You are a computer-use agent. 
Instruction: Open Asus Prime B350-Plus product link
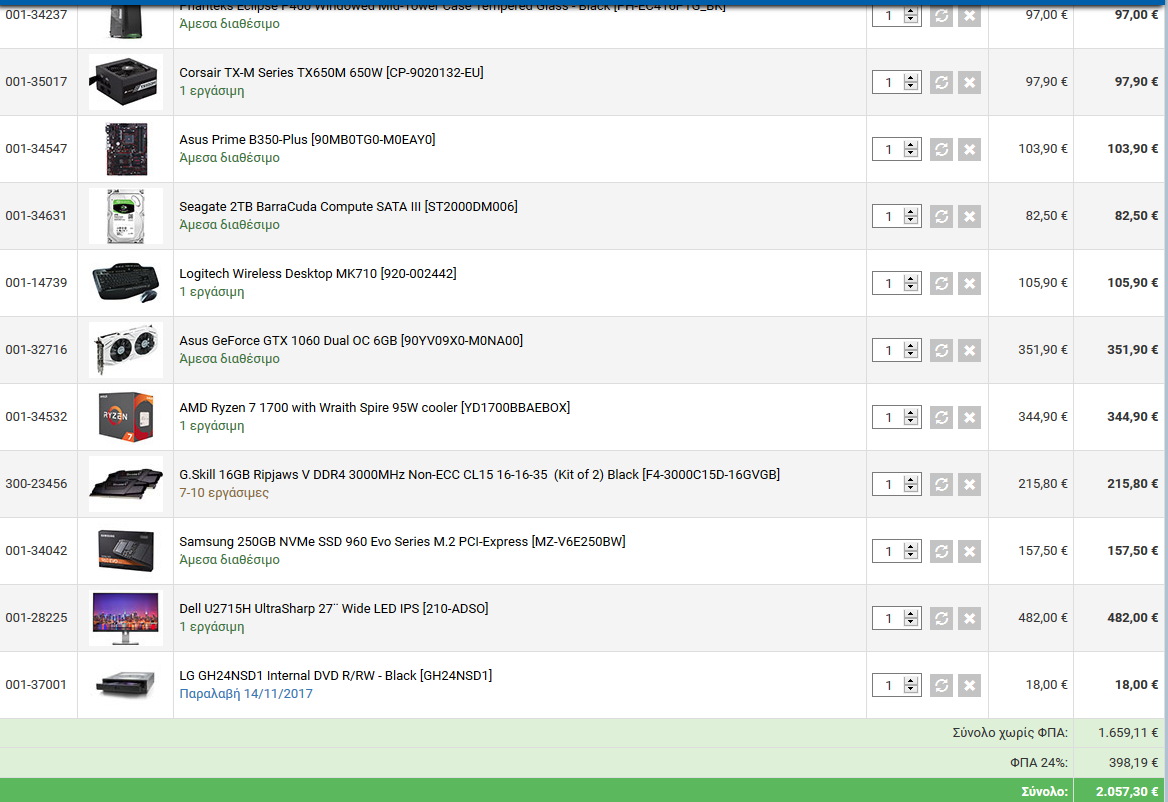pos(307,139)
